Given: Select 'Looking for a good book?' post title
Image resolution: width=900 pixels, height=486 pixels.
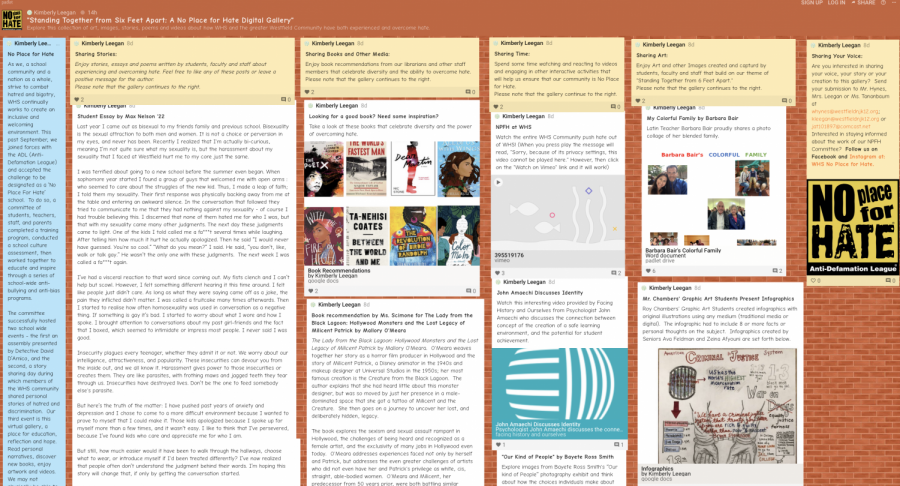Looking at the screenshot, I should pyautogui.click(x=374, y=116).
